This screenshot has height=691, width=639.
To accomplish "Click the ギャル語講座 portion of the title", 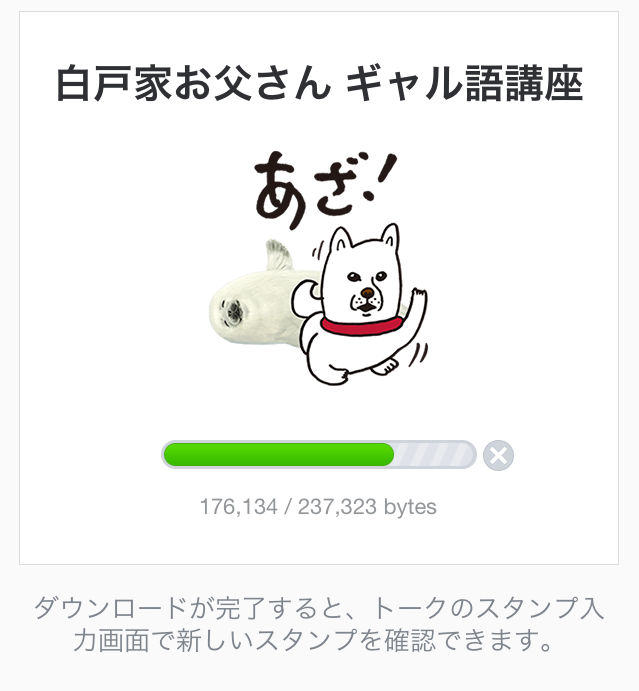I will click(464, 83).
